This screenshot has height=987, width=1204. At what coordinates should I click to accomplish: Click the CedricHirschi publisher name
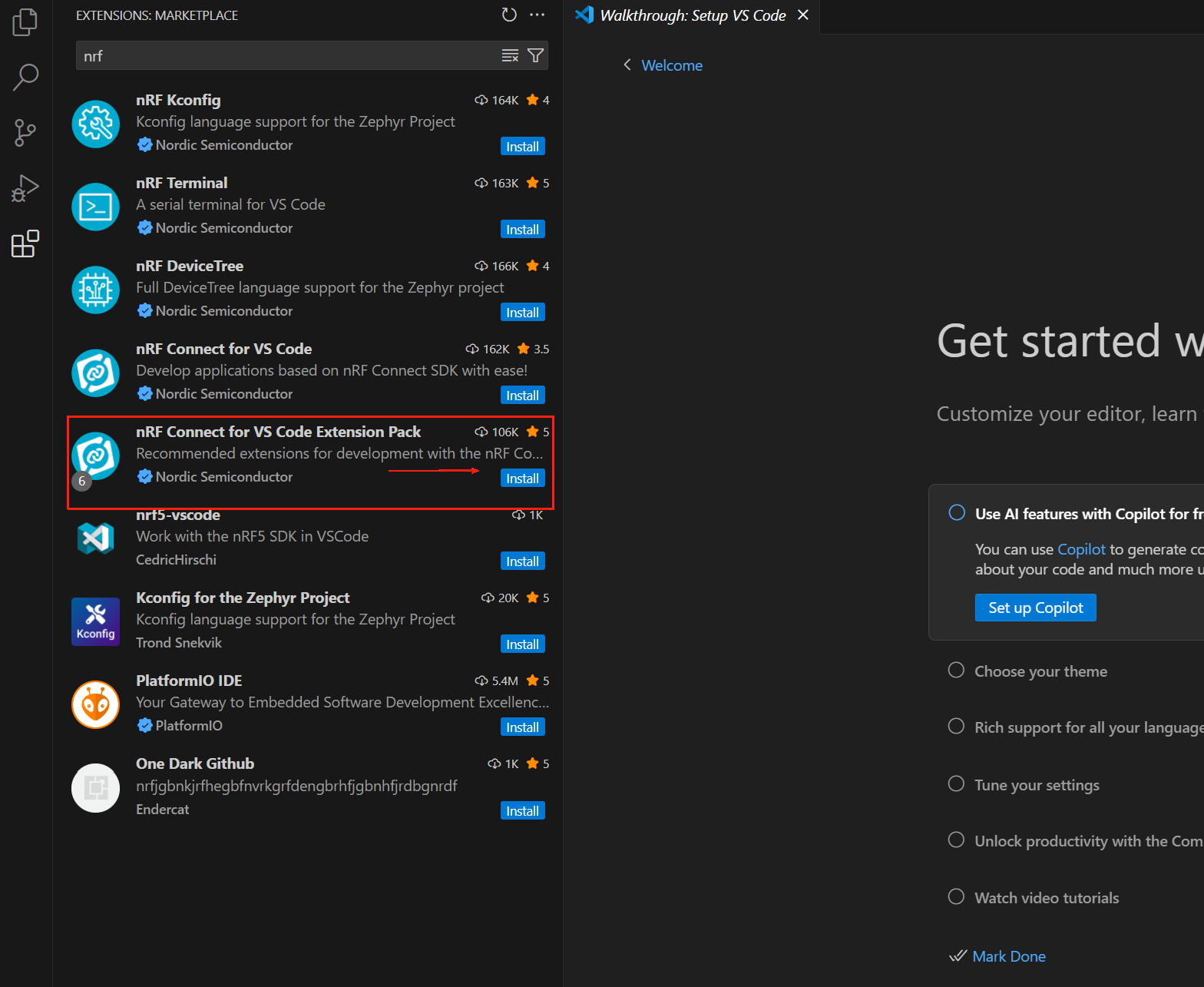176,559
